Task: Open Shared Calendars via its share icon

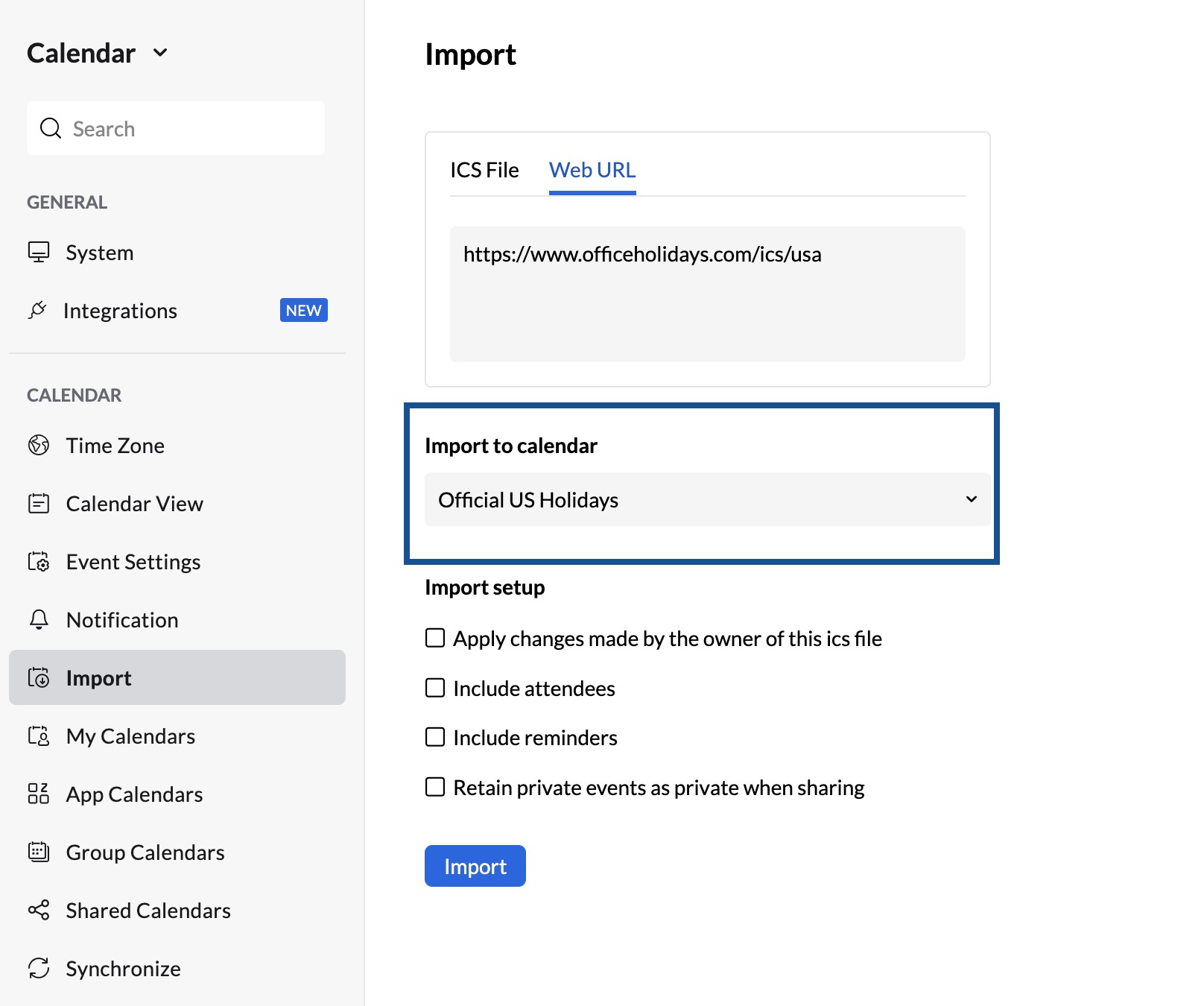Action: [x=39, y=910]
